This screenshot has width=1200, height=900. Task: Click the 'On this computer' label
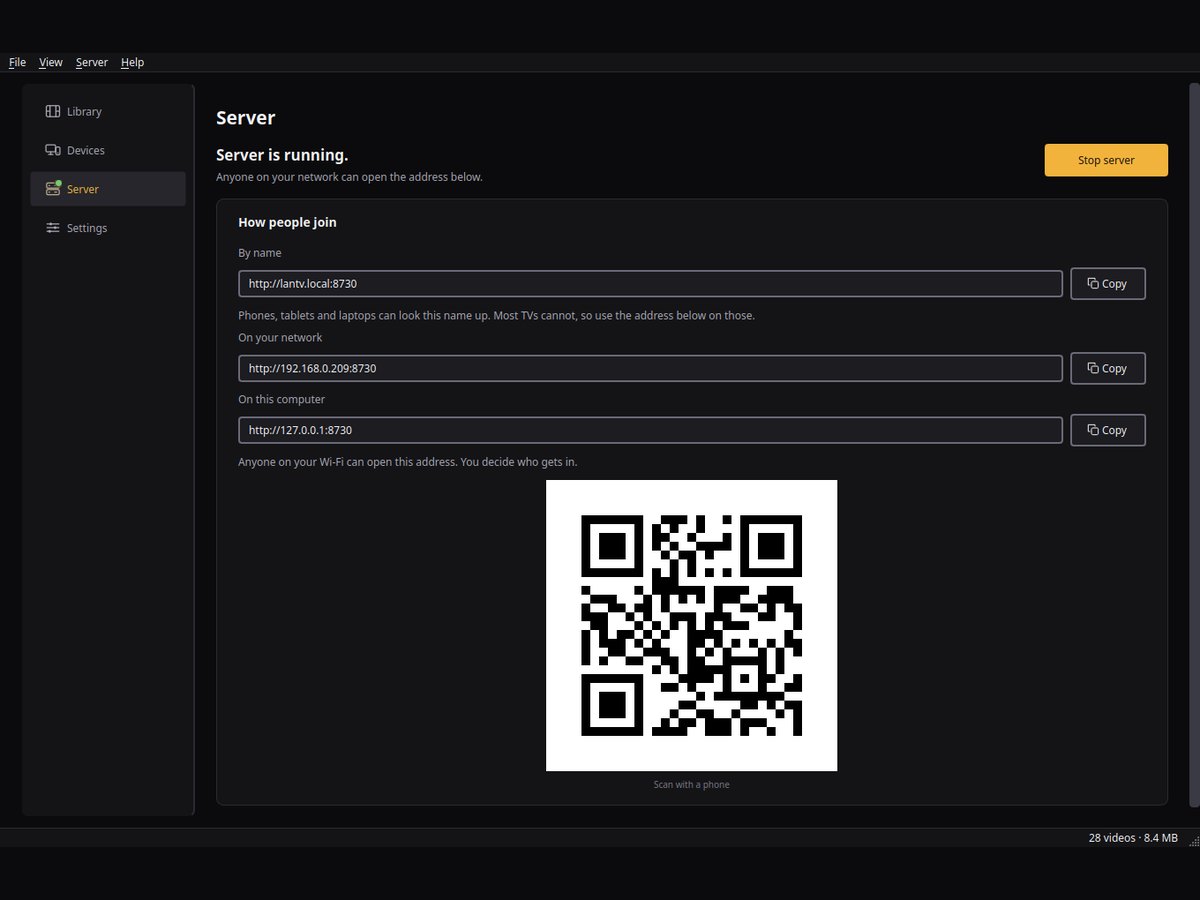(281, 400)
